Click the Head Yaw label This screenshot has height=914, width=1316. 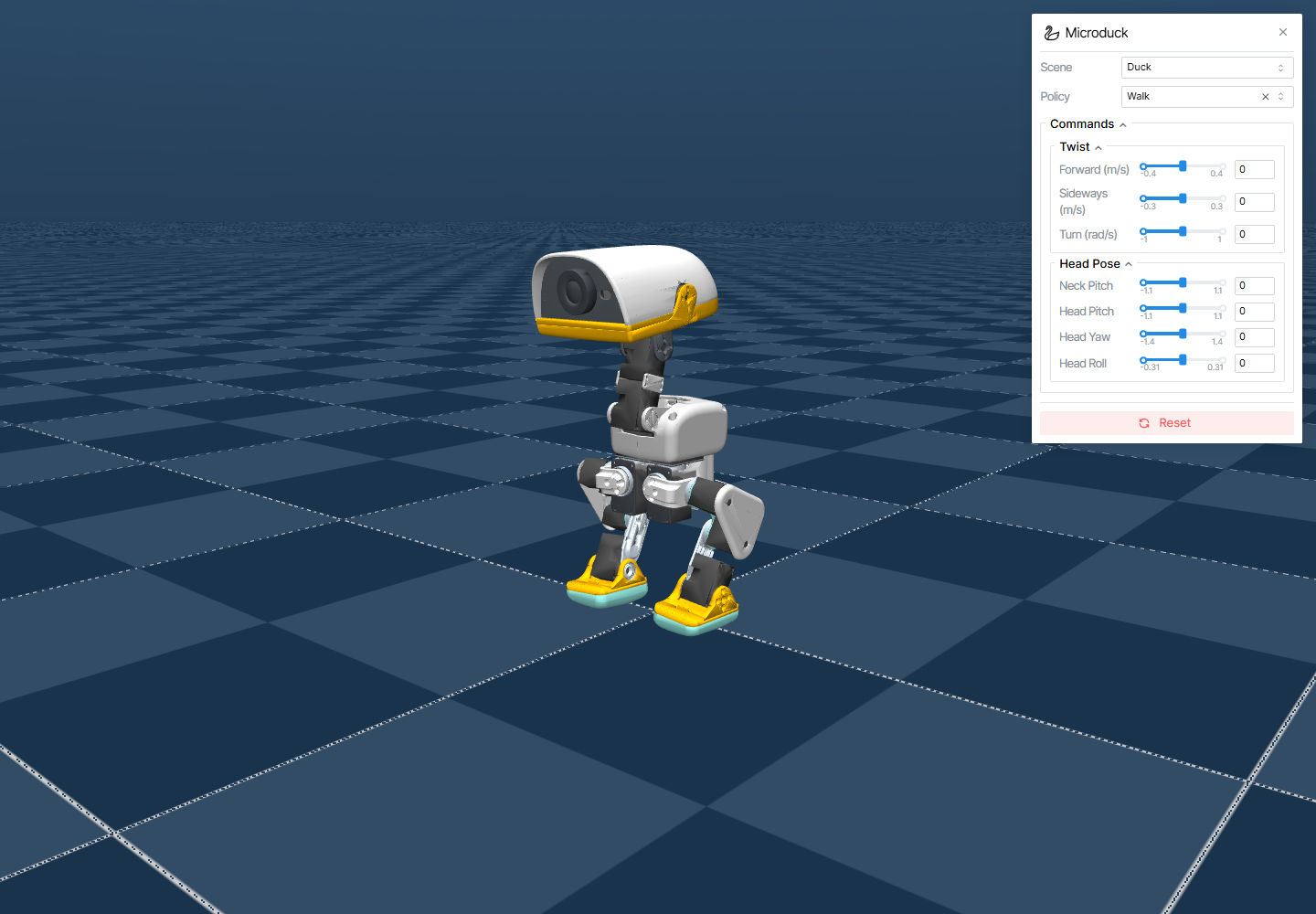tap(1085, 337)
